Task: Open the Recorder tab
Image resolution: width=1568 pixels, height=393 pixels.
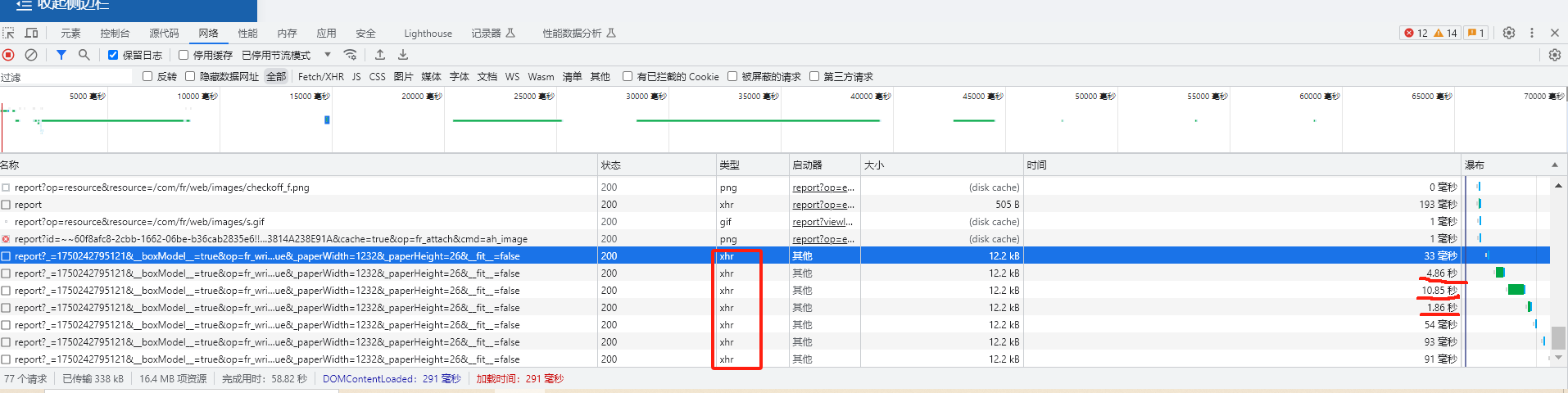Action: coord(493,33)
